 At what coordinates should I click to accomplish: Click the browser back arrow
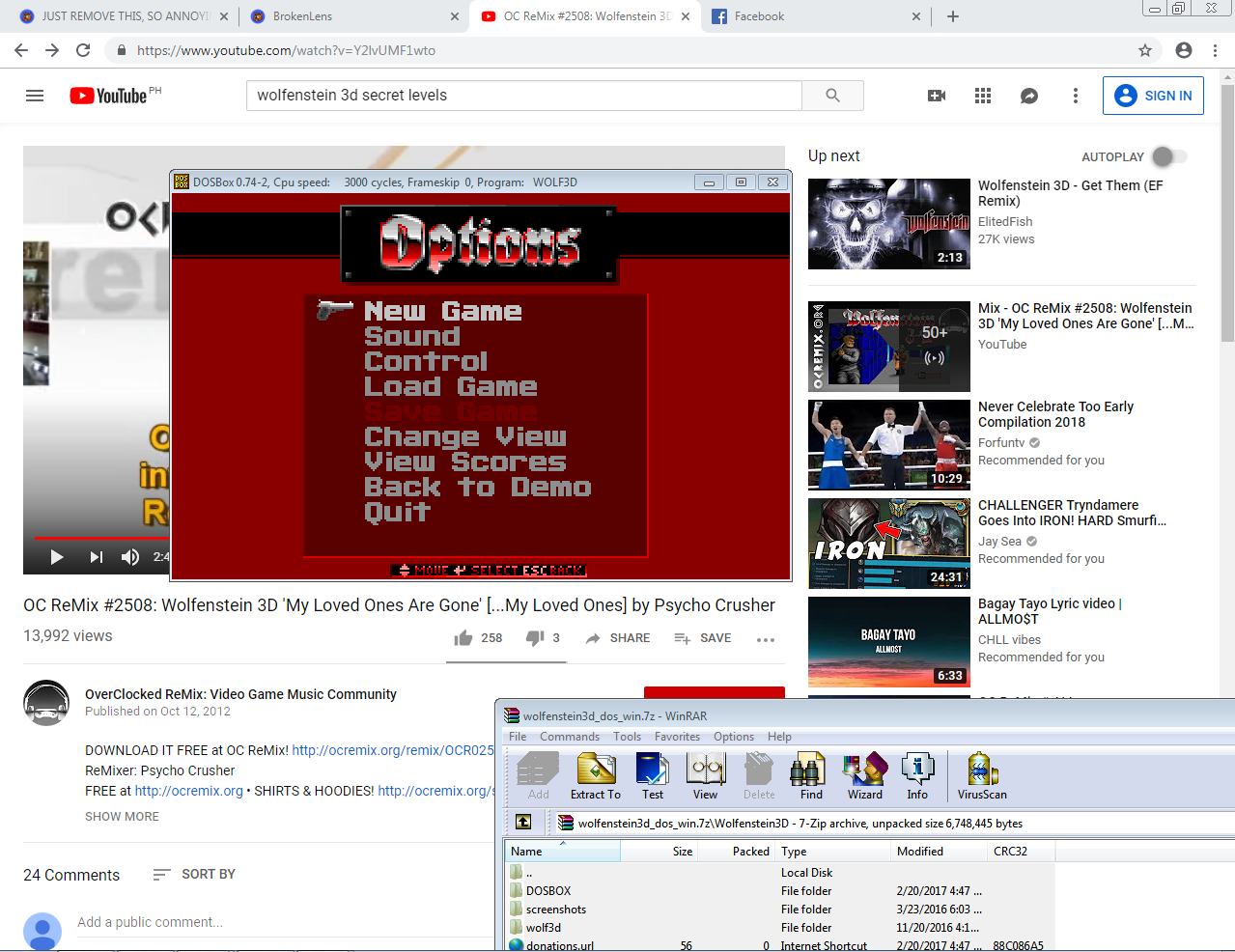(x=21, y=50)
